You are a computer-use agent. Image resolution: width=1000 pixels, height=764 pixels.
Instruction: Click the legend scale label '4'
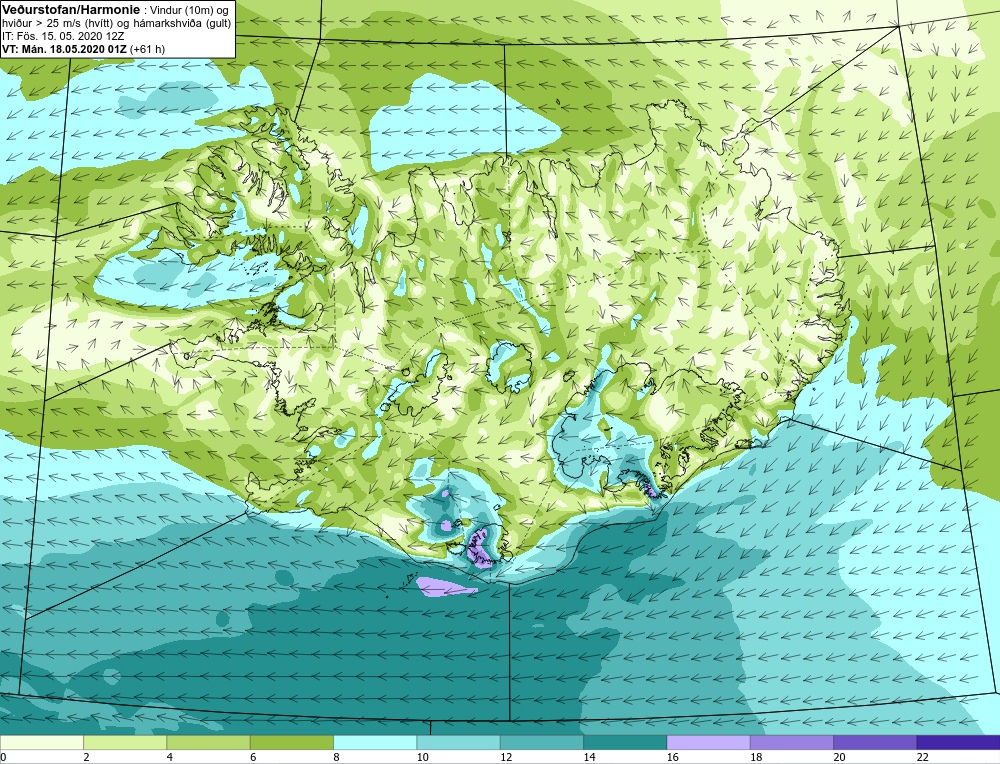coord(170,757)
